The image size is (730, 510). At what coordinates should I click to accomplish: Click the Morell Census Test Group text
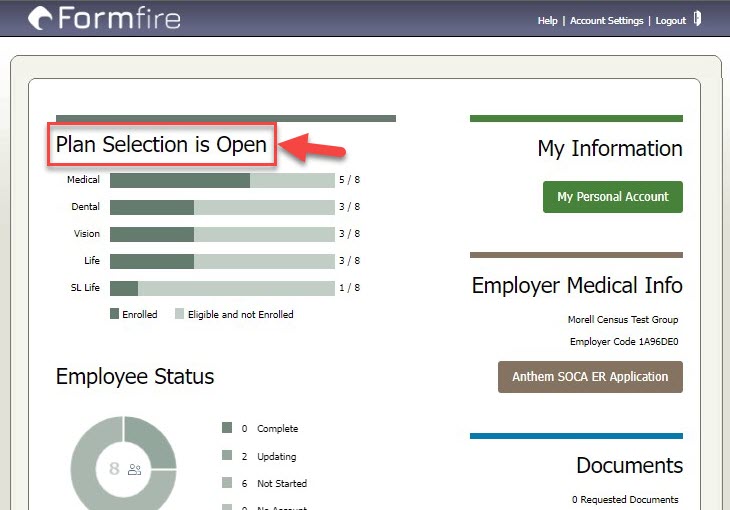pos(623,320)
